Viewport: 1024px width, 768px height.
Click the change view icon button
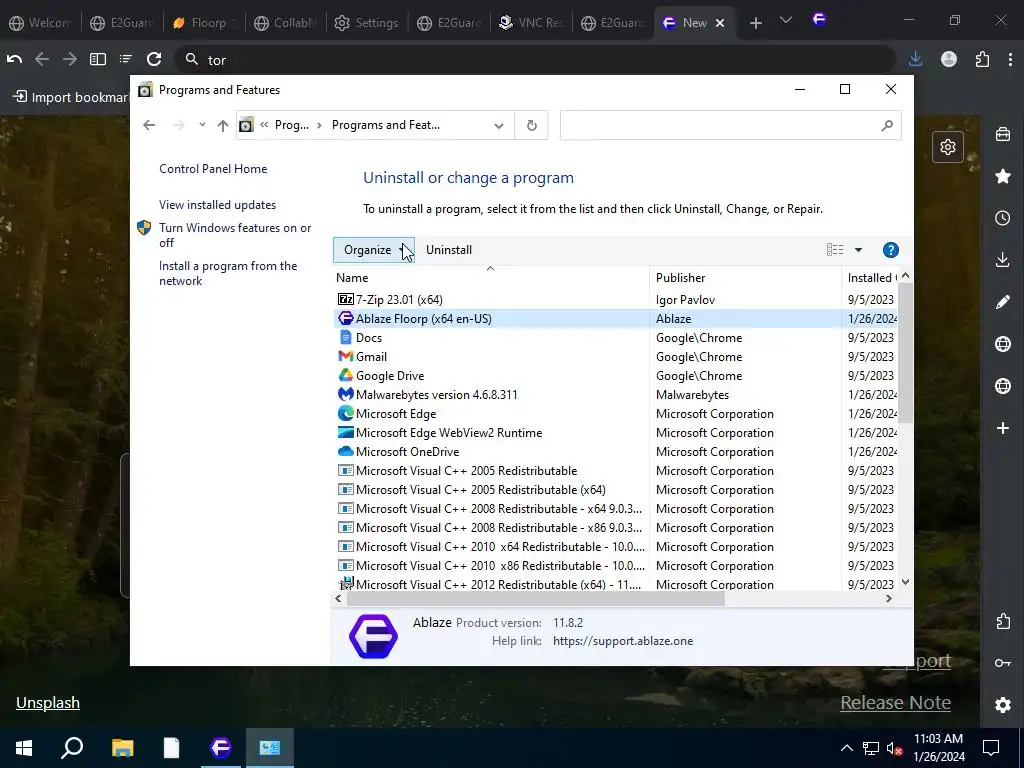pos(835,250)
